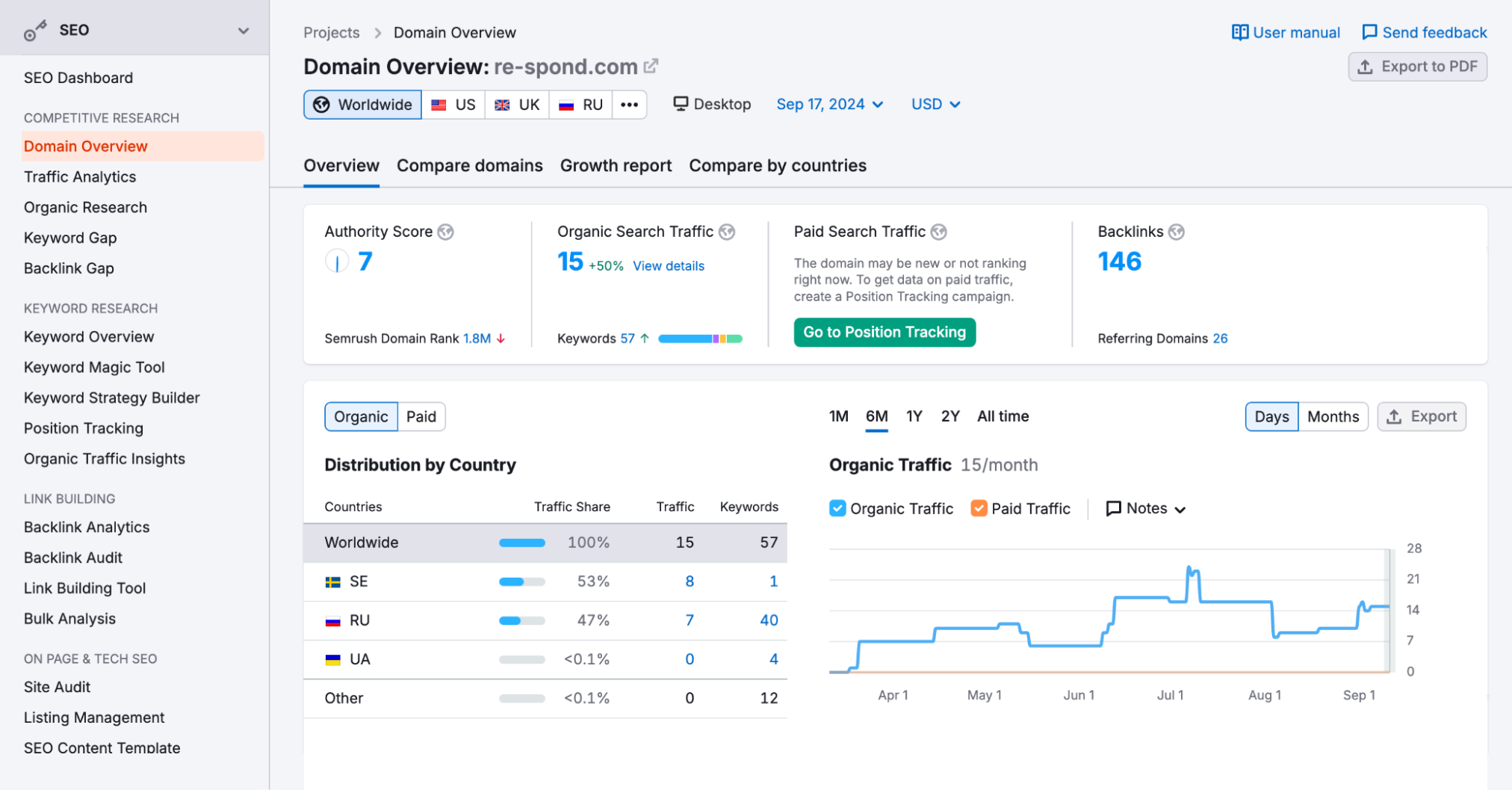
Task: Click the keywords position distribution bar
Action: 700,339
